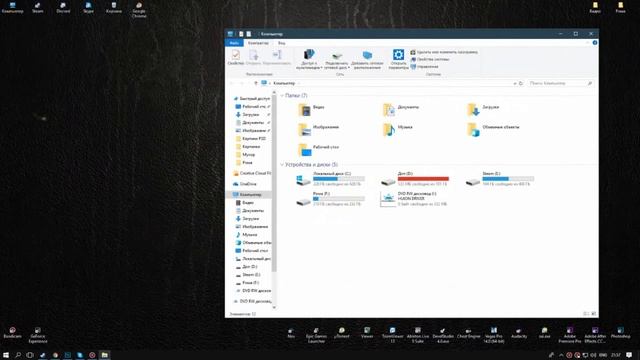Click the Steam shortcut on the desktop
This screenshot has height=360, width=640.
coord(38,8)
